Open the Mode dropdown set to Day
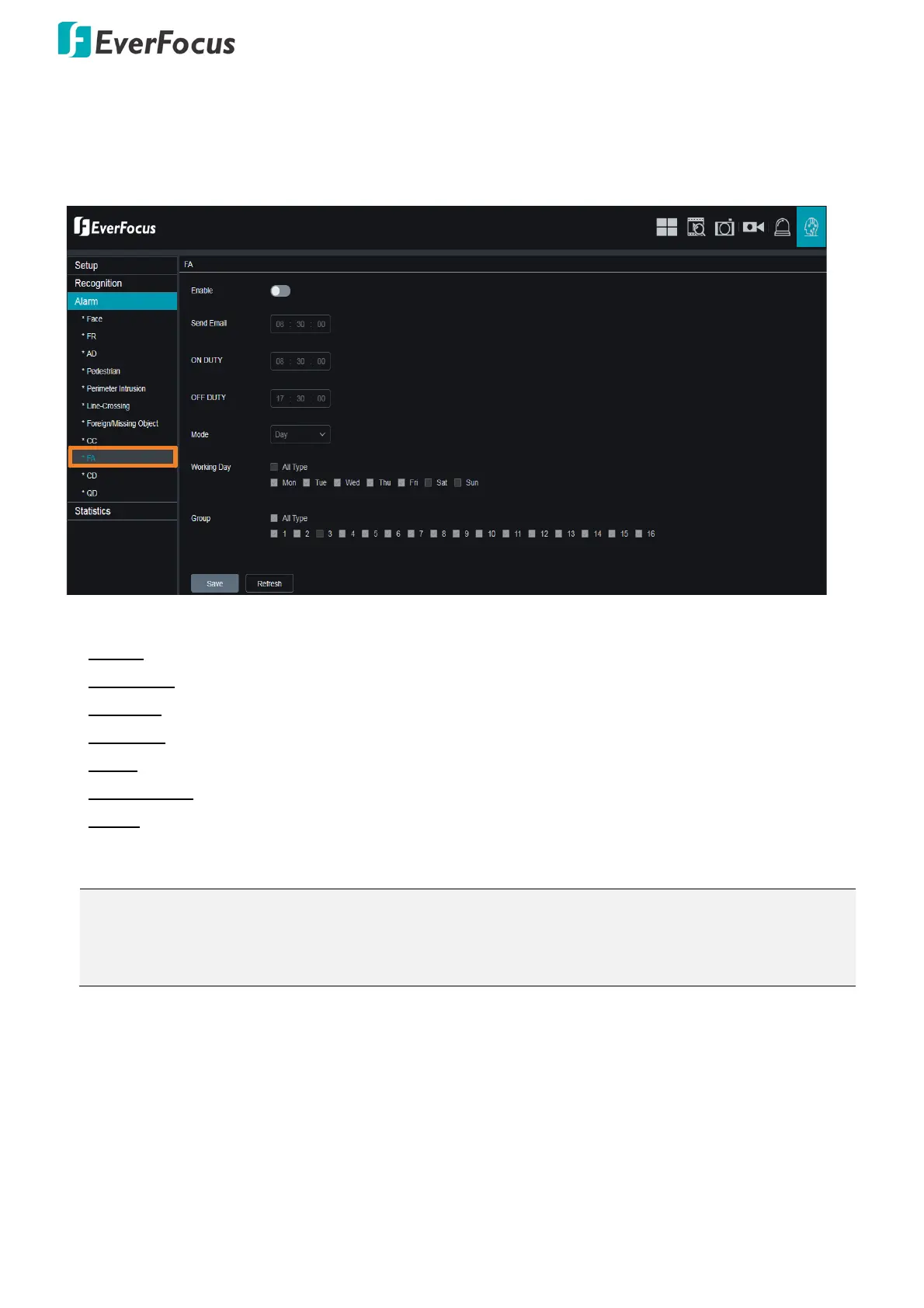Screen dimensions: 924x1308 pyautogui.click(x=300, y=434)
